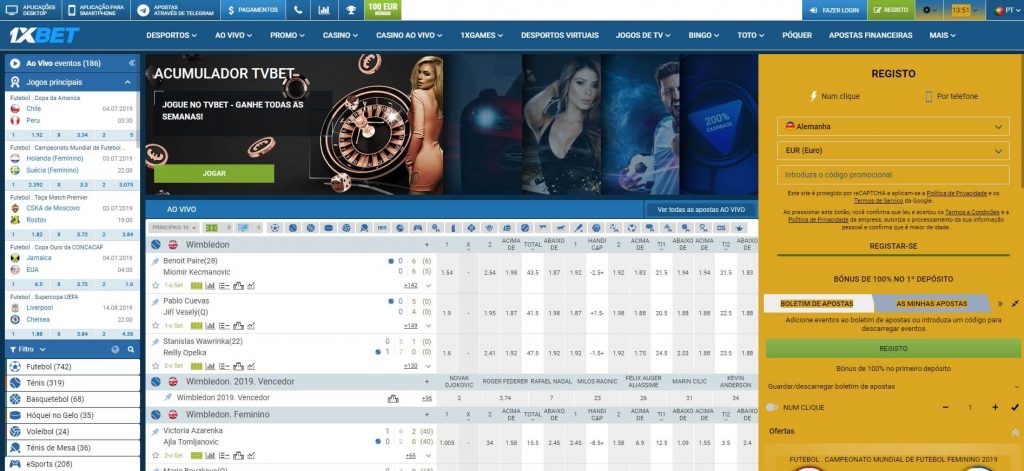Screen dimensions: 1024x471
Task: Open the Ao Vivo menu
Action: [233, 35]
